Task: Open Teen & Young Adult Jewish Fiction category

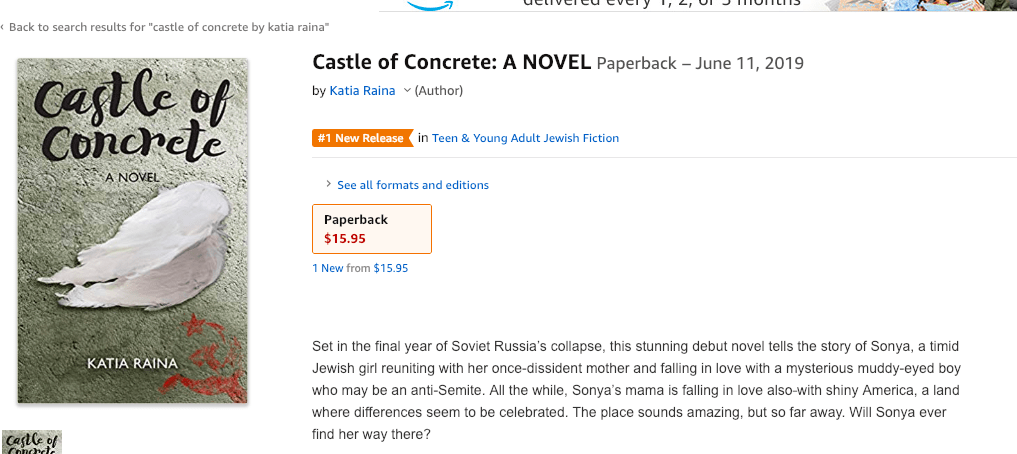Action: pos(525,138)
